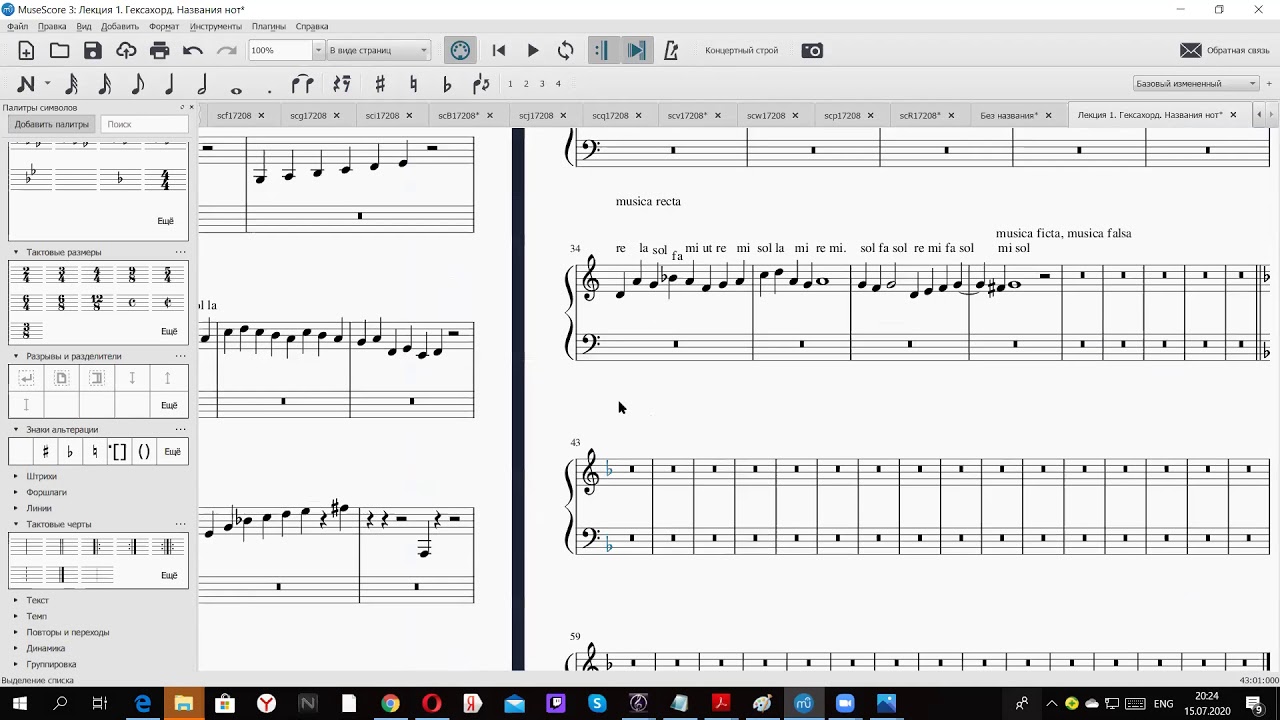The image size is (1280, 720).
Task: Toggle play repeats
Action: pyautogui.click(x=600, y=50)
